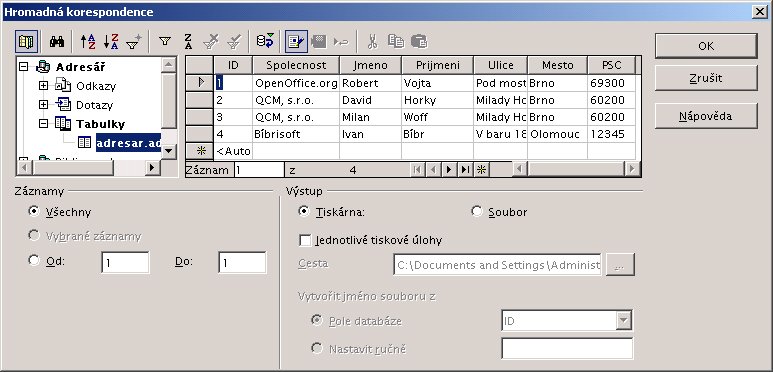Click the Od: number field

click(125, 263)
